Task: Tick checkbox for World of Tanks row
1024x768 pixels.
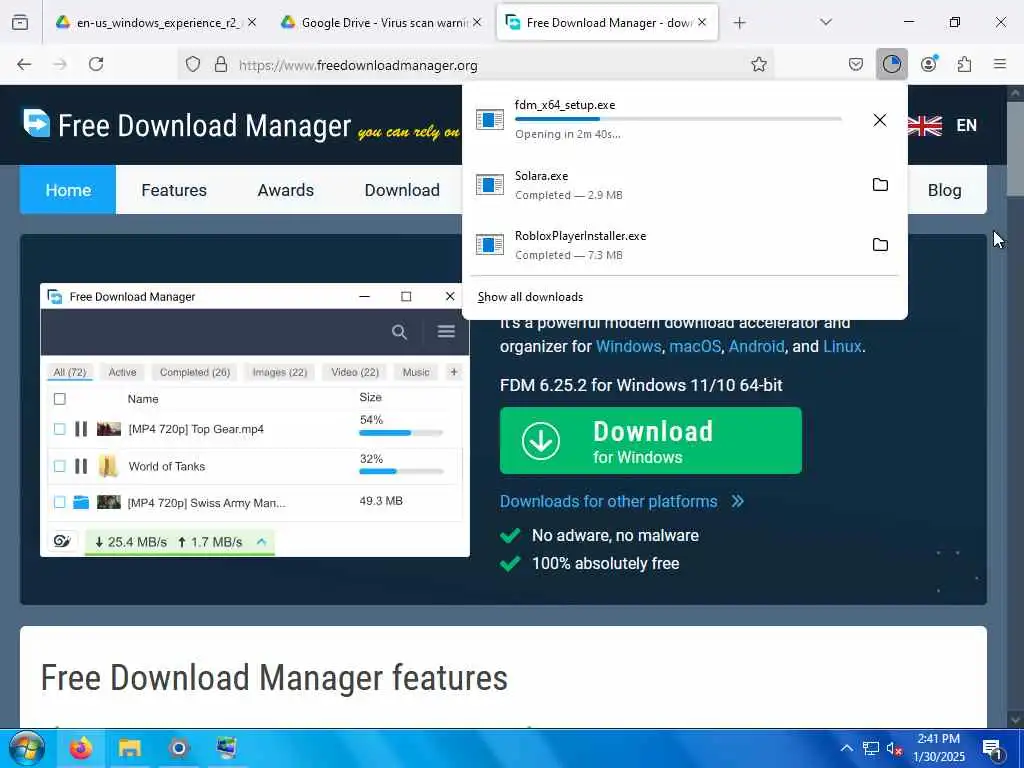Action: click(x=59, y=466)
